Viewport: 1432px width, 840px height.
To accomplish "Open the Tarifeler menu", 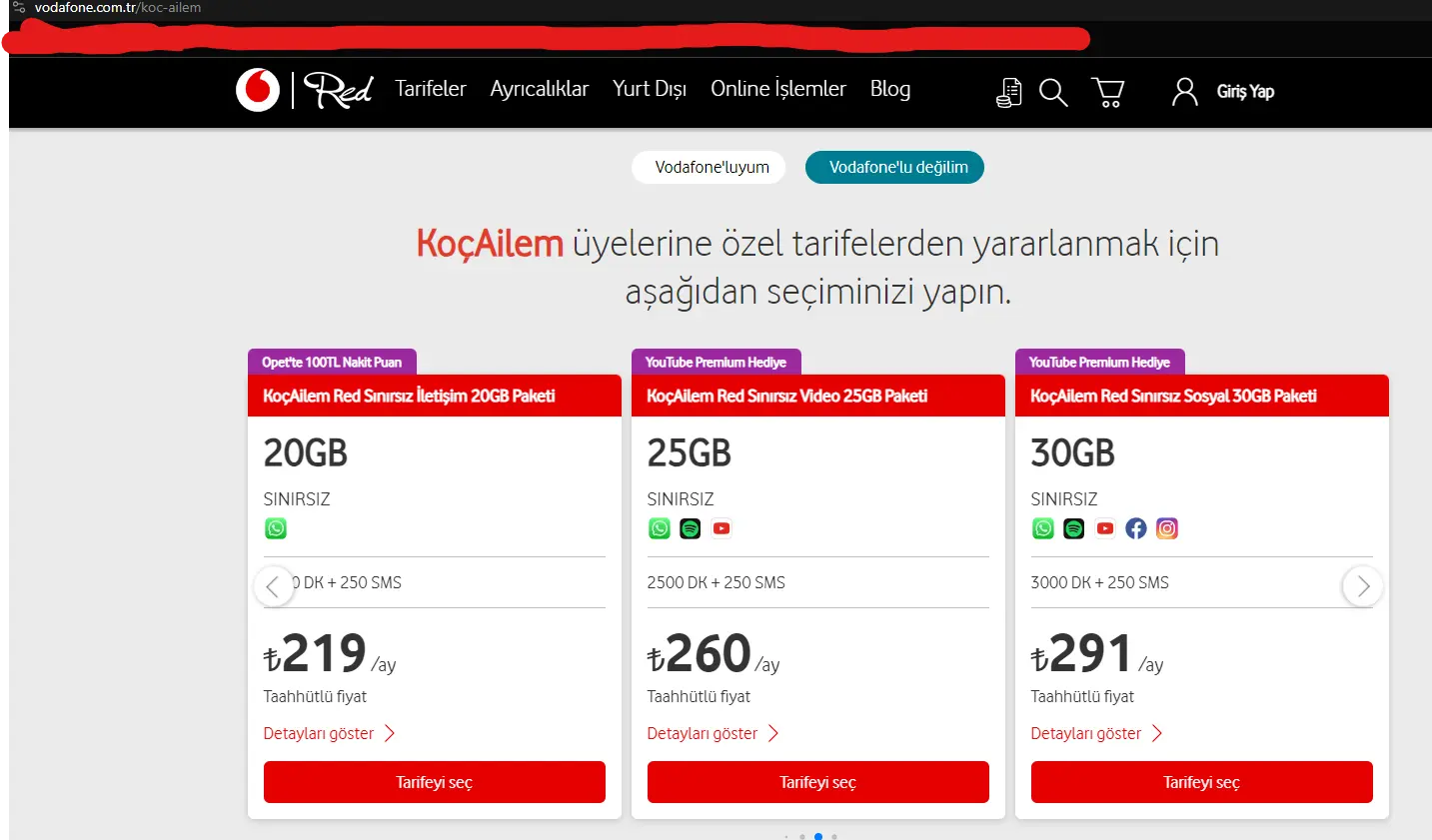I will pyautogui.click(x=431, y=89).
